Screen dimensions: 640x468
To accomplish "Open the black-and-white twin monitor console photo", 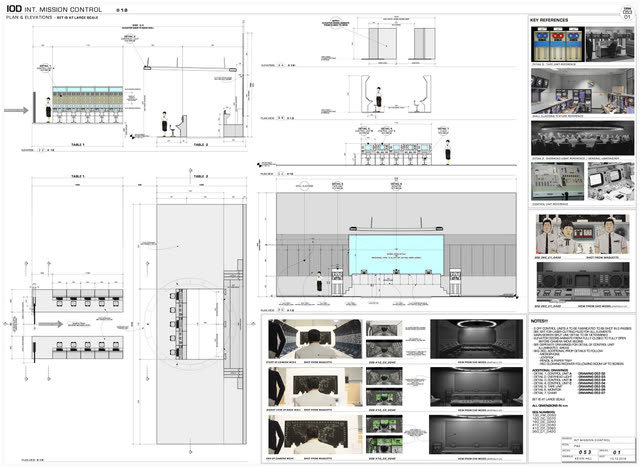I will click(611, 182).
